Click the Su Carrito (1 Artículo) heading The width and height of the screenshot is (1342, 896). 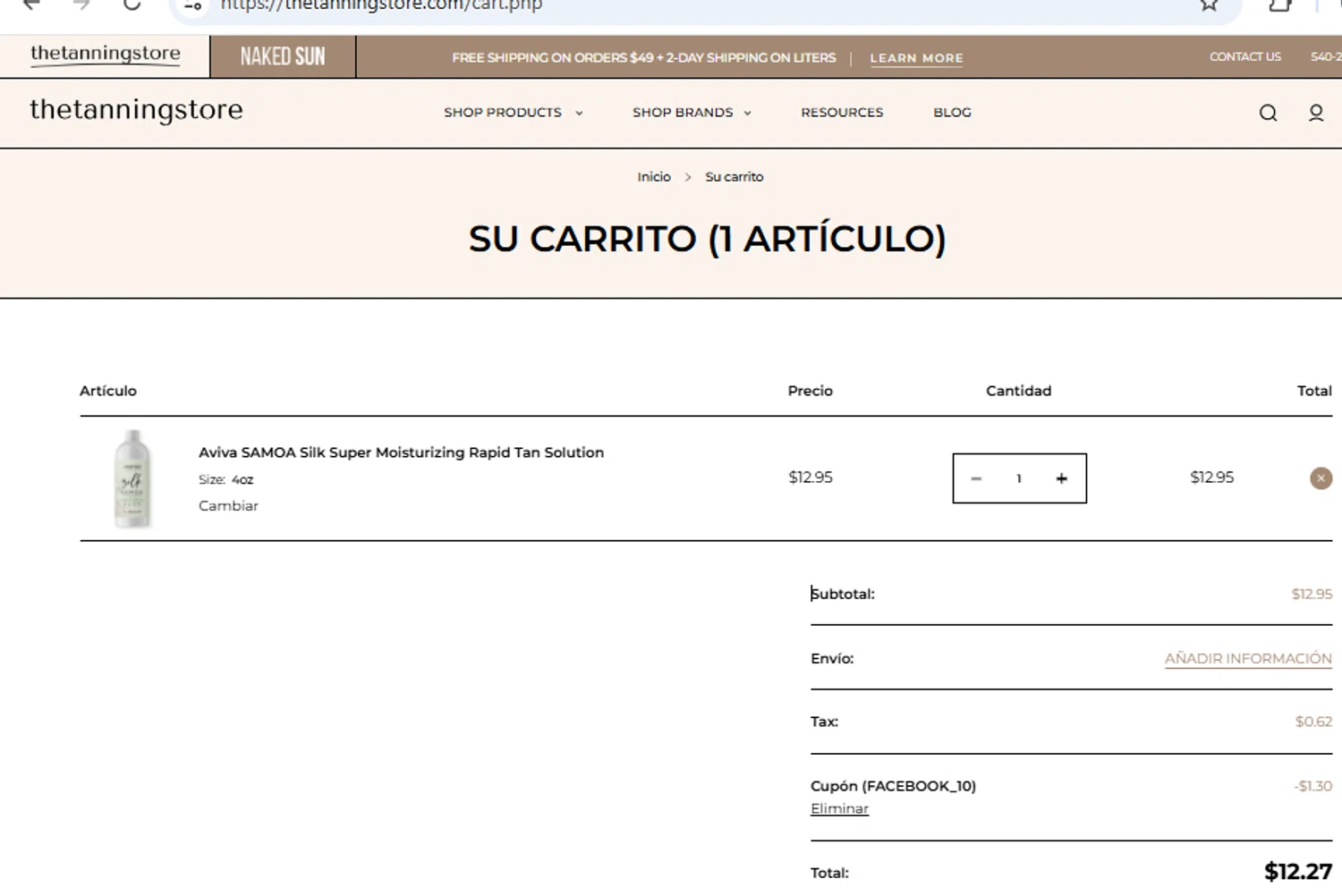(707, 239)
